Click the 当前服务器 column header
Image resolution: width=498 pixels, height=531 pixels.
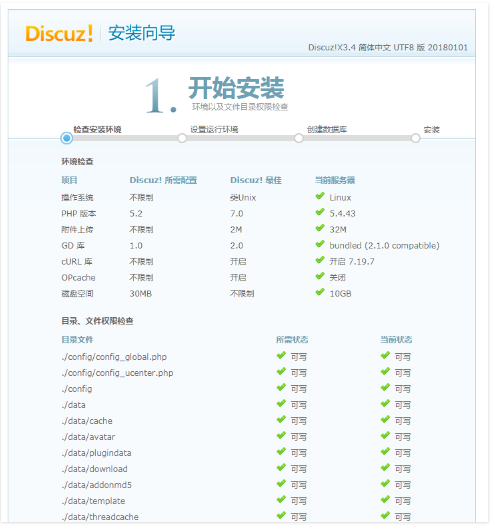pos(335,180)
